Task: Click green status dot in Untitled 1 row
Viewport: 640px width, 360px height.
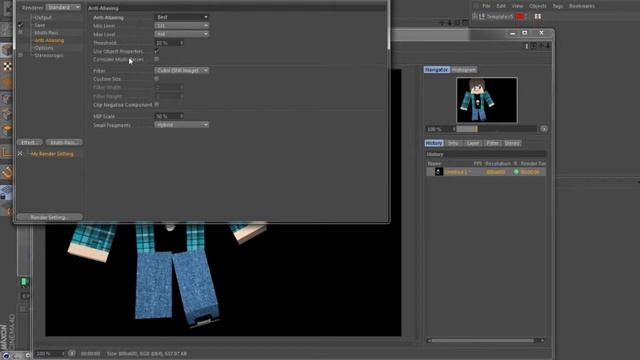Action: 516,172
